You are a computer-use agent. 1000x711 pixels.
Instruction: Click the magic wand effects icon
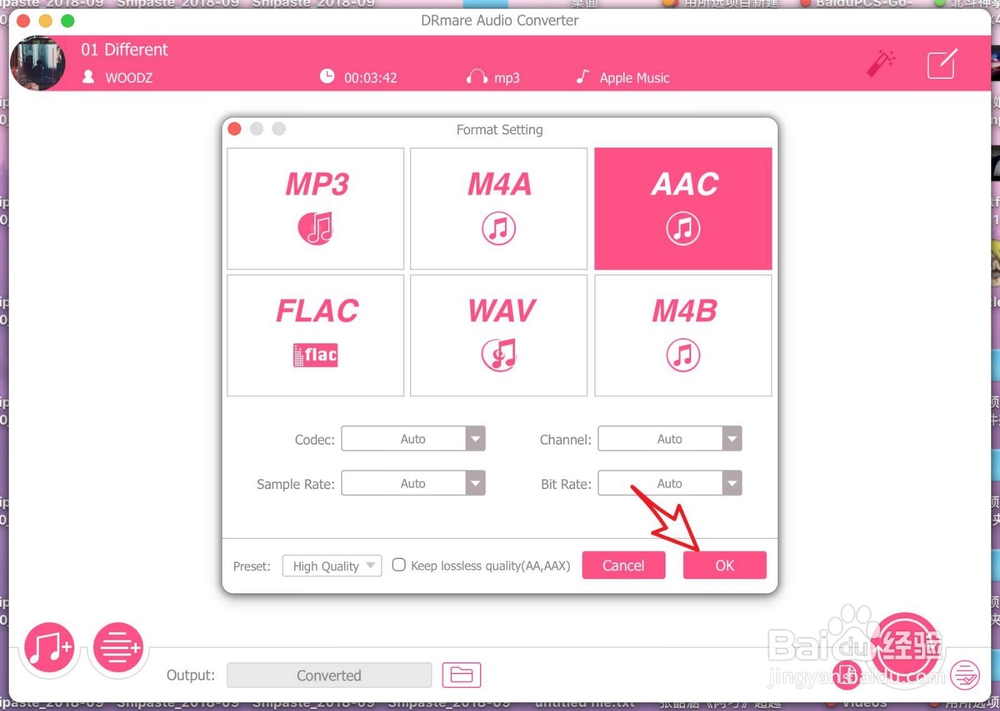coord(881,63)
